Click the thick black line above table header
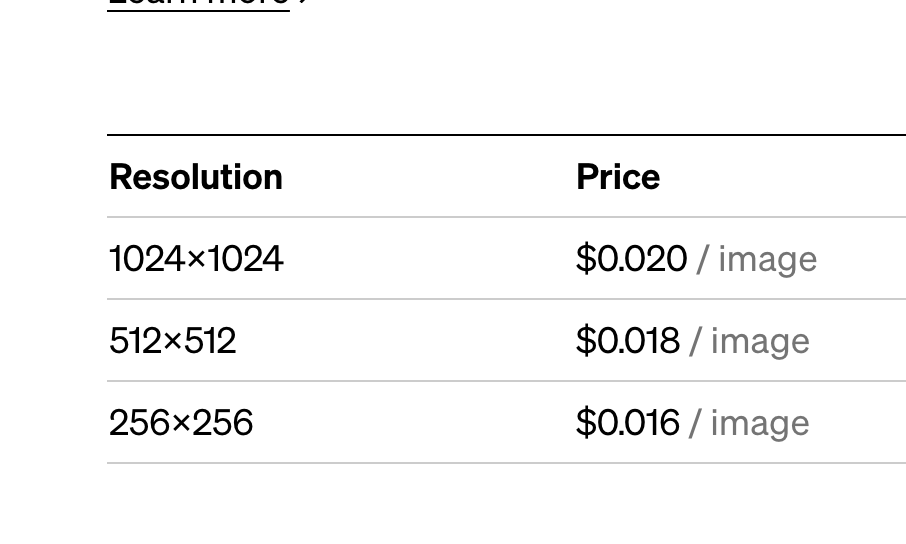The height and width of the screenshot is (544, 906). pyautogui.click(x=506, y=135)
